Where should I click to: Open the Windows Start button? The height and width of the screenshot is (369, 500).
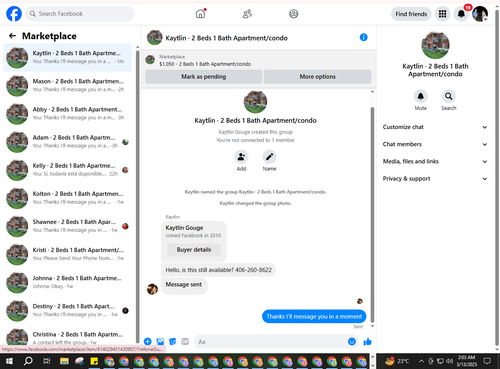(x=9, y=361)
